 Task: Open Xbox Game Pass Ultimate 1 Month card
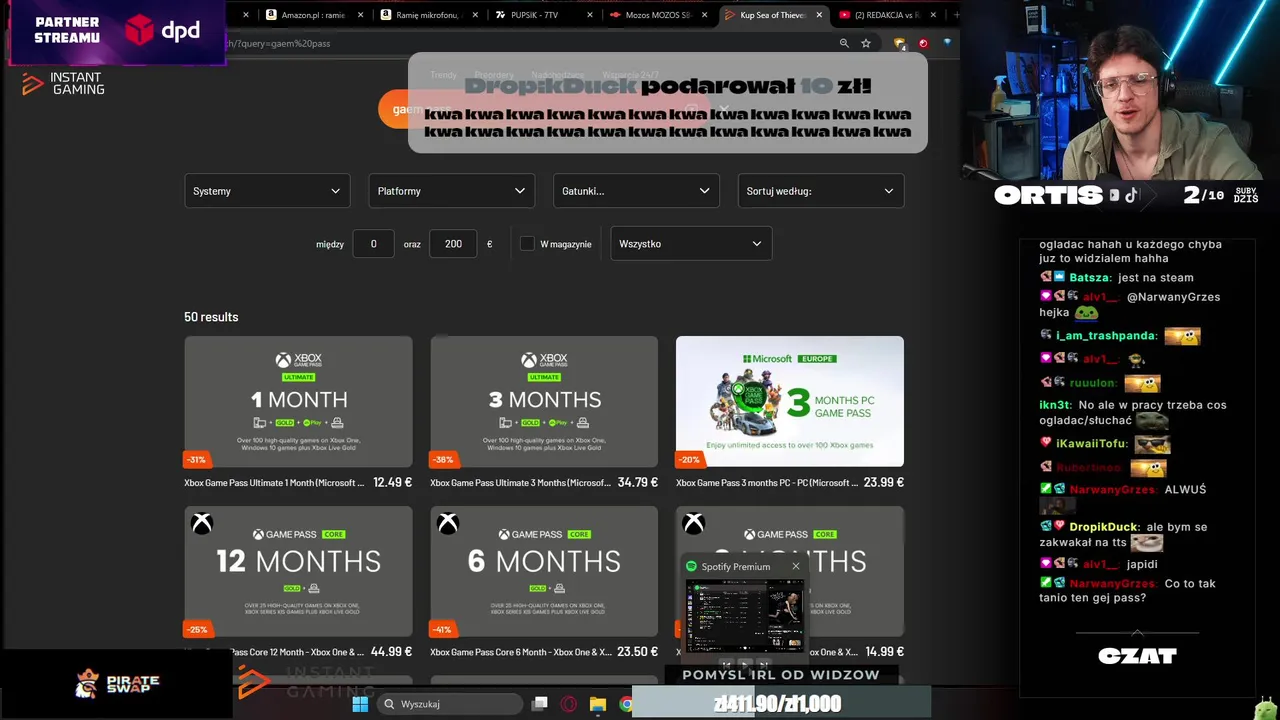[298, 401]
